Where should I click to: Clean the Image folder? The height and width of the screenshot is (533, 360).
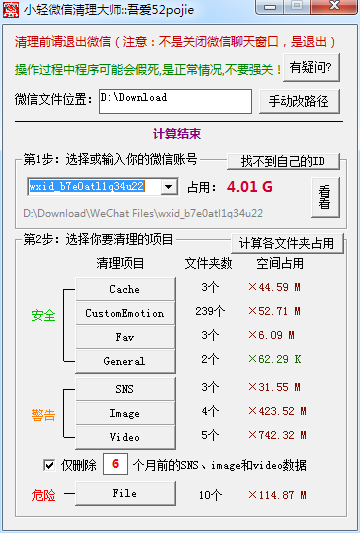[125, 413]
